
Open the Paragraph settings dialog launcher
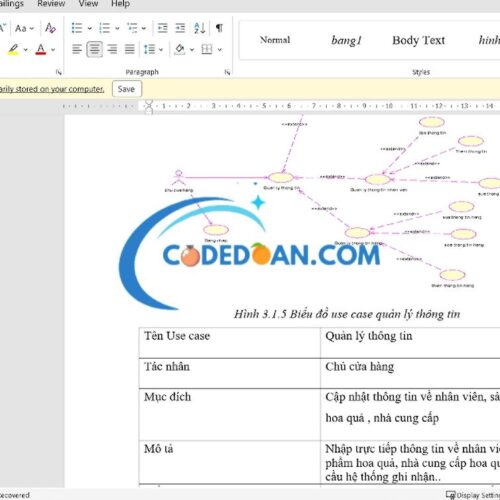coord(227,72)
